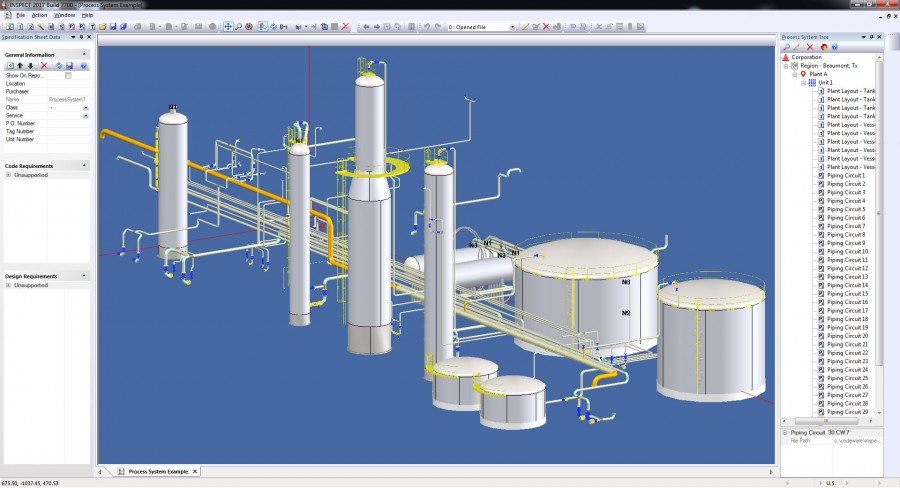Click the move up arrow in General Information
900x488 pixels.
tap(20, 65)
